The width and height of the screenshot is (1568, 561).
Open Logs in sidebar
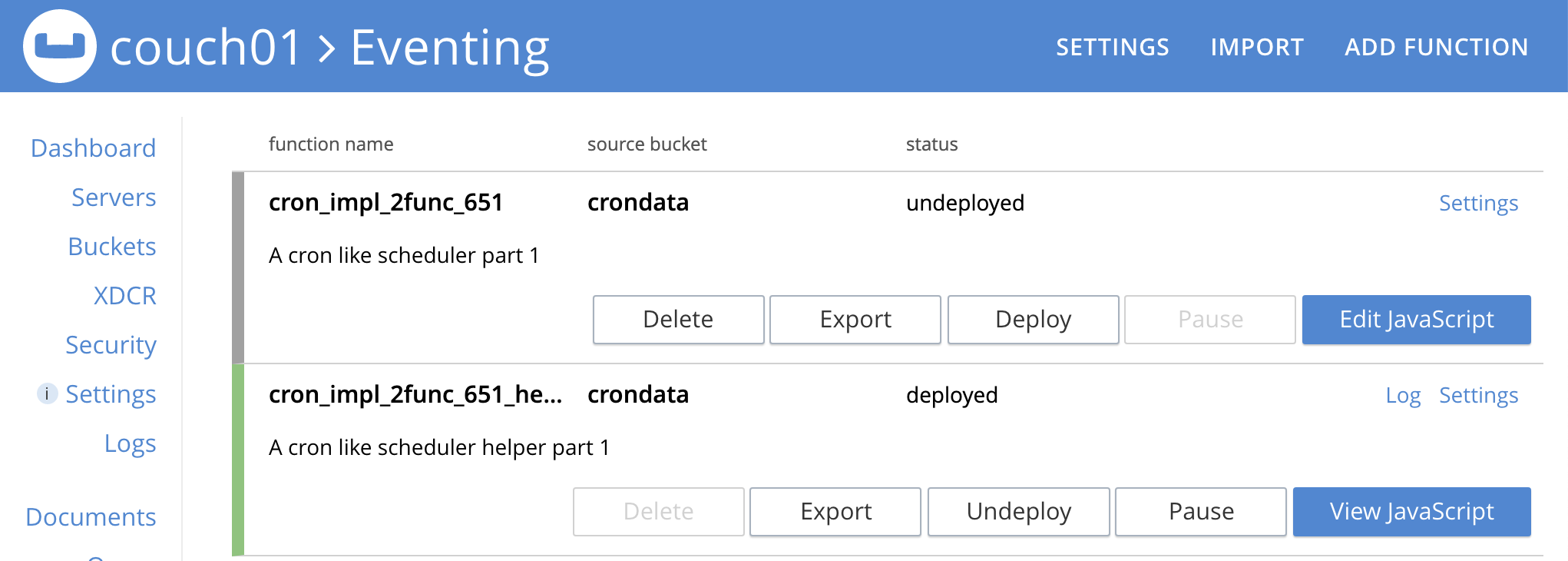(130, 443)
